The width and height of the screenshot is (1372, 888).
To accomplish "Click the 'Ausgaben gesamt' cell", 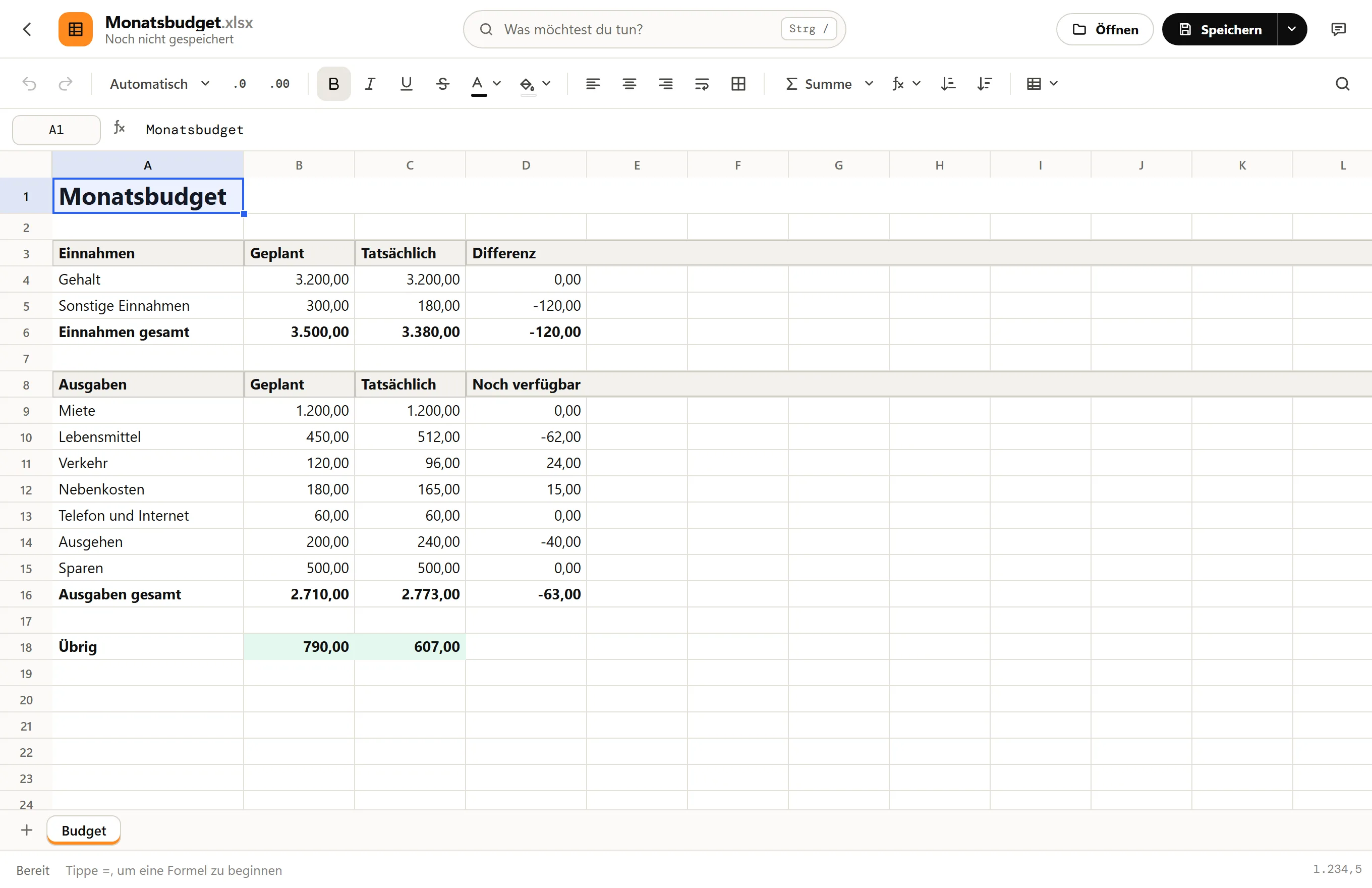I will coord(148,594).
